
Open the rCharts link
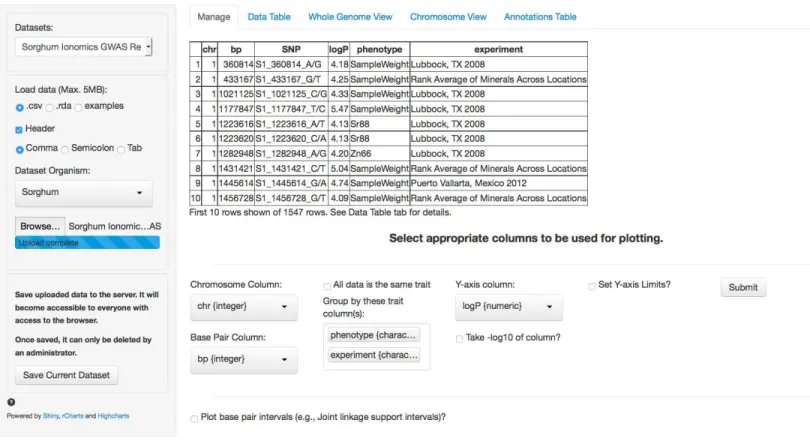point(72,416)
